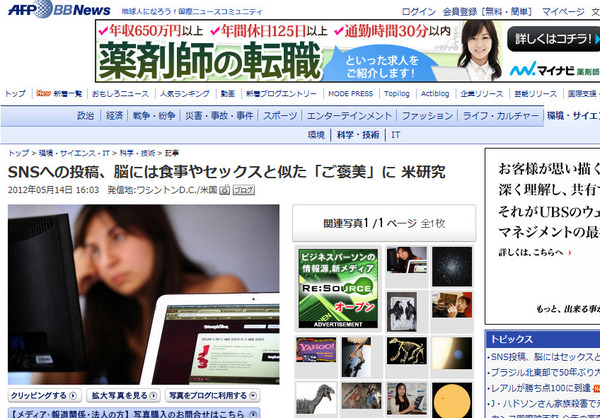Click the 詳しくはコチラ! banner button
Viewport: 600px width, 418px height.
point(553,39)
